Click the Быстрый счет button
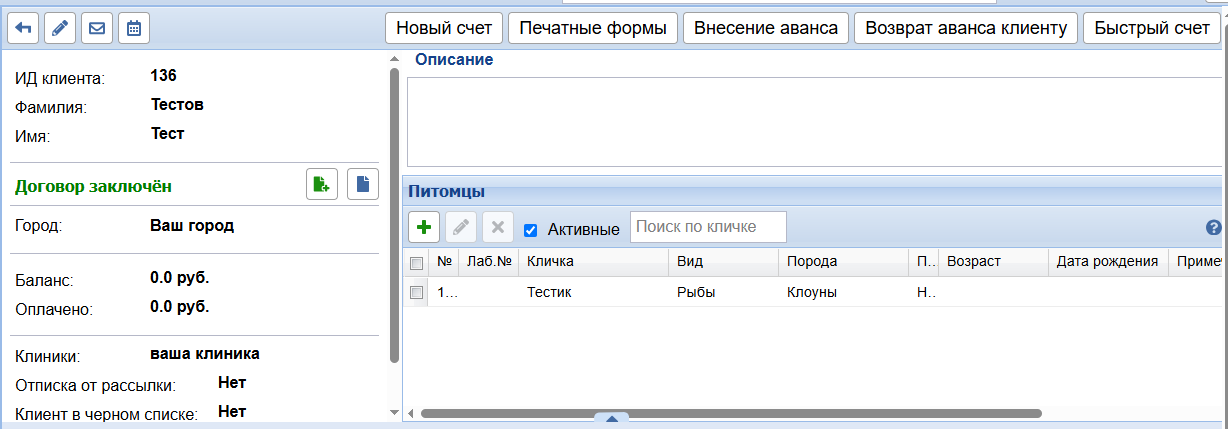This screenshot has width=1228, height=429. (1151, 28)
